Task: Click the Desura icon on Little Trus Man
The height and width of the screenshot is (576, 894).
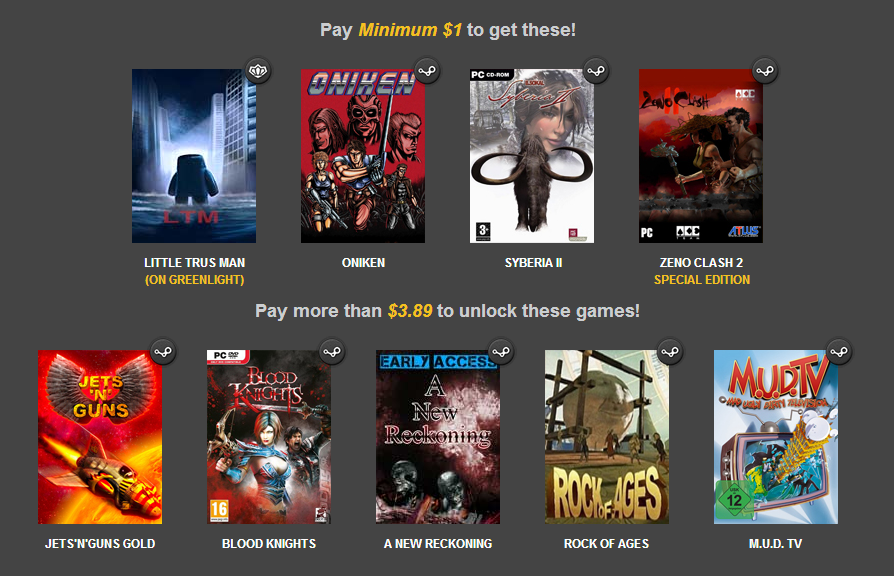Action: 258,71
